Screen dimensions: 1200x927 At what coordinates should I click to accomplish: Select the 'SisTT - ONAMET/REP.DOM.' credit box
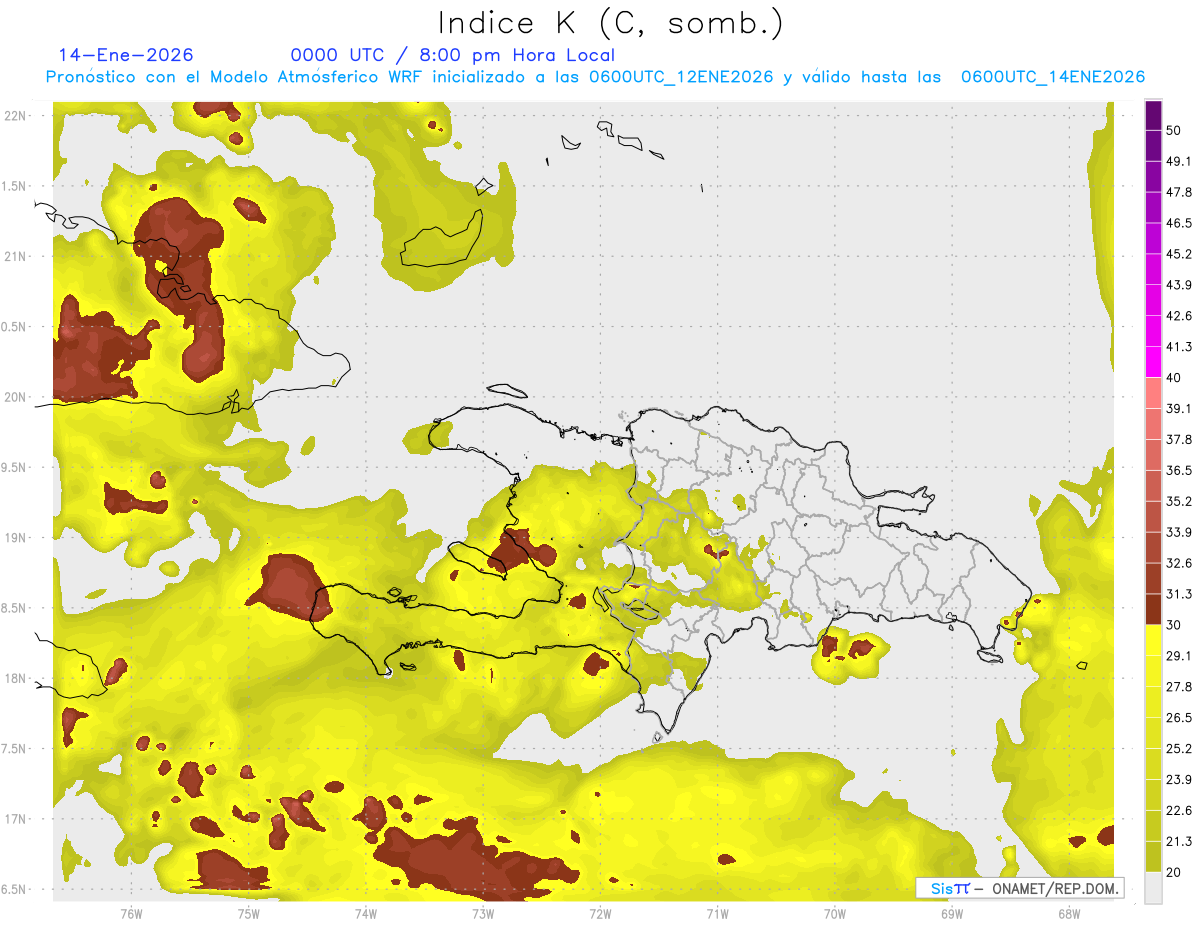click(x=1020, y=888)
